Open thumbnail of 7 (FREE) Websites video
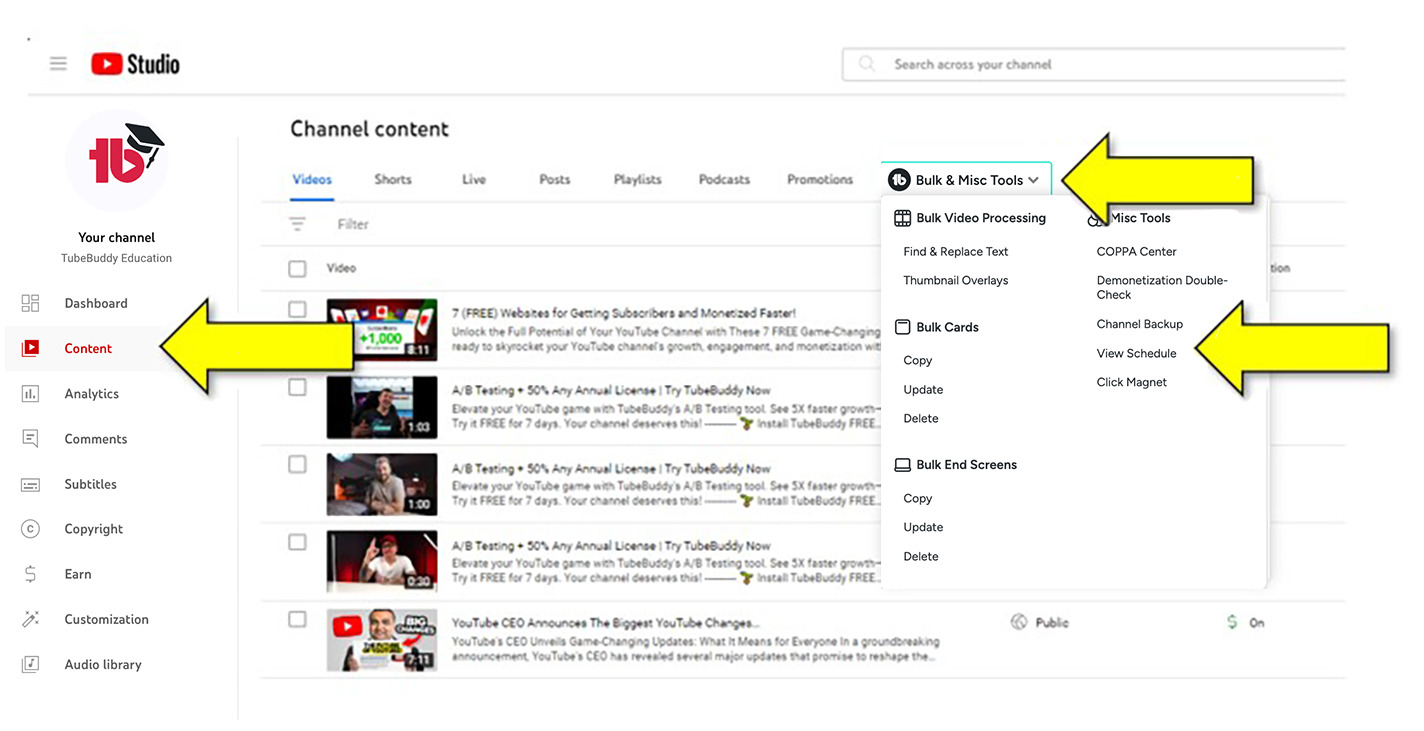This screenshot has height=731, width=1424. 382,329
